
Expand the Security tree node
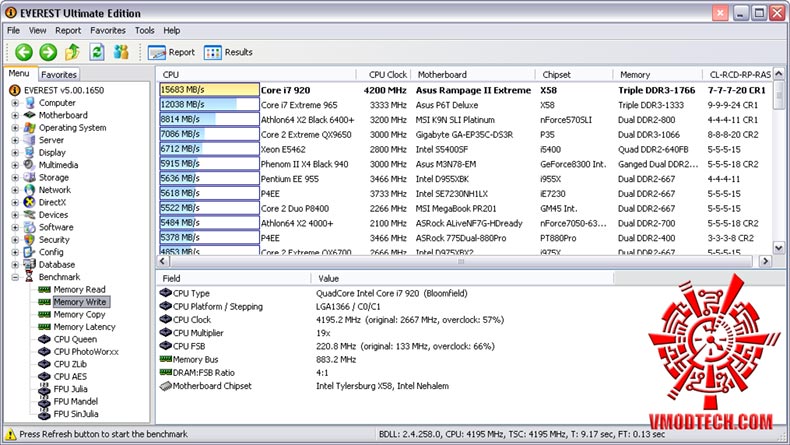pyautogui.click(x=15, y=240)
